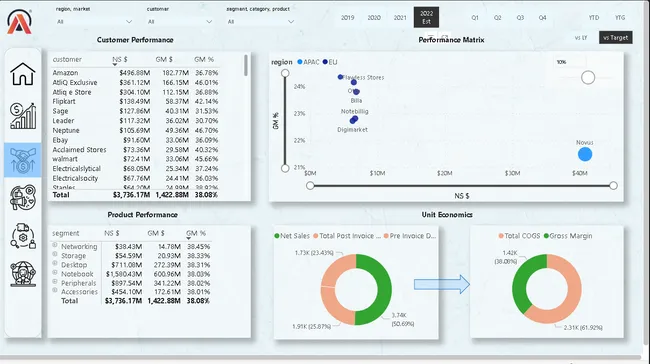Click the AtliQ logo icon
The image size is (650, 364).
point(19,22)
